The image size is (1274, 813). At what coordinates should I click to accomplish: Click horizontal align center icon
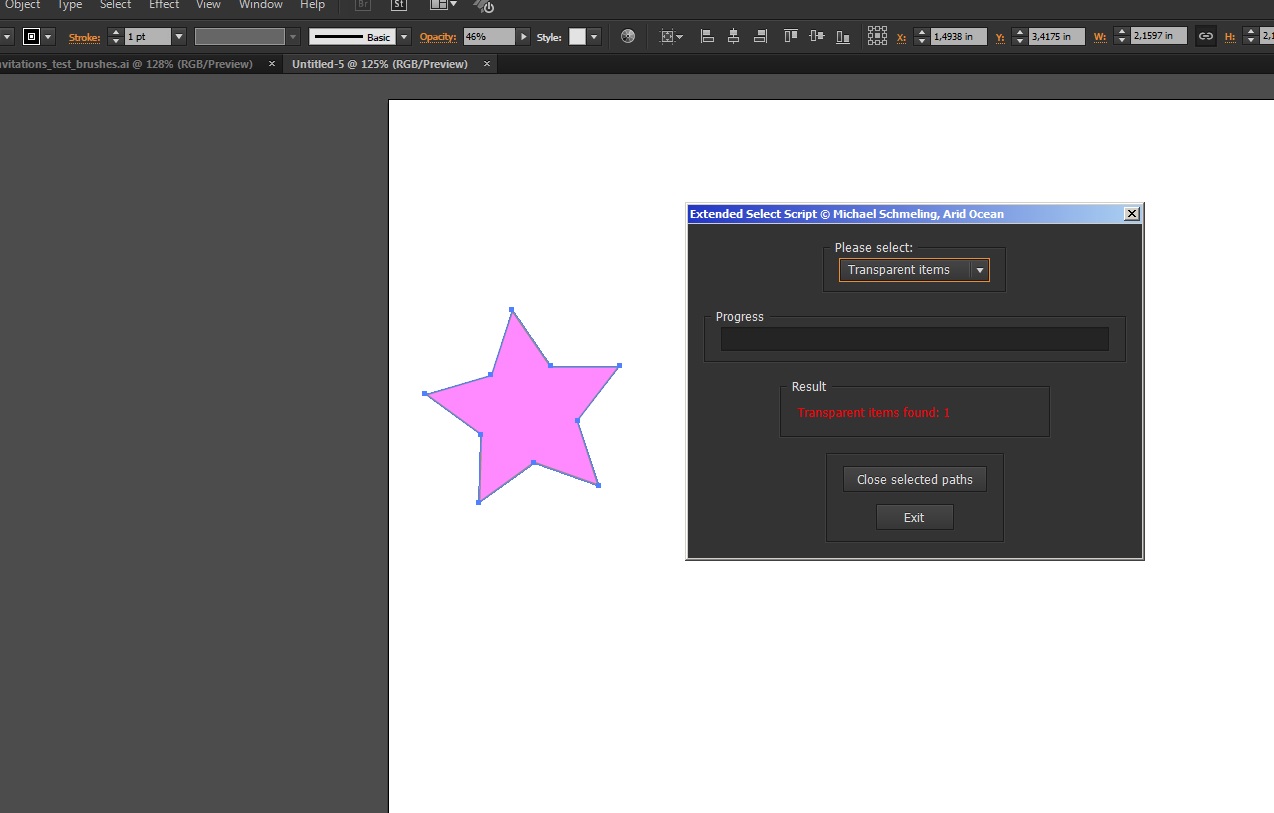tap(734, 37)
